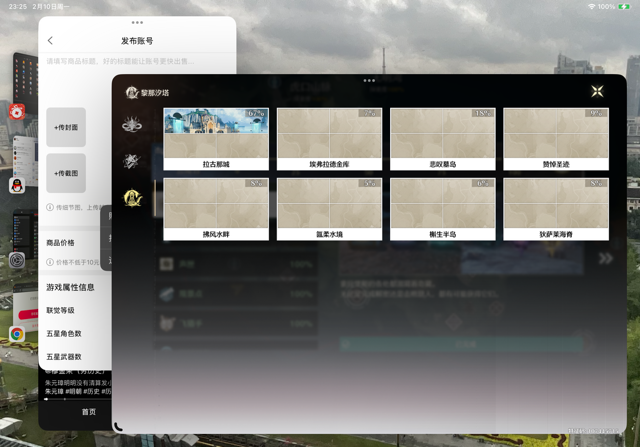Select the first region emblem in game sidebar
The height and width of the screenshot is (447, 640).
132,124
